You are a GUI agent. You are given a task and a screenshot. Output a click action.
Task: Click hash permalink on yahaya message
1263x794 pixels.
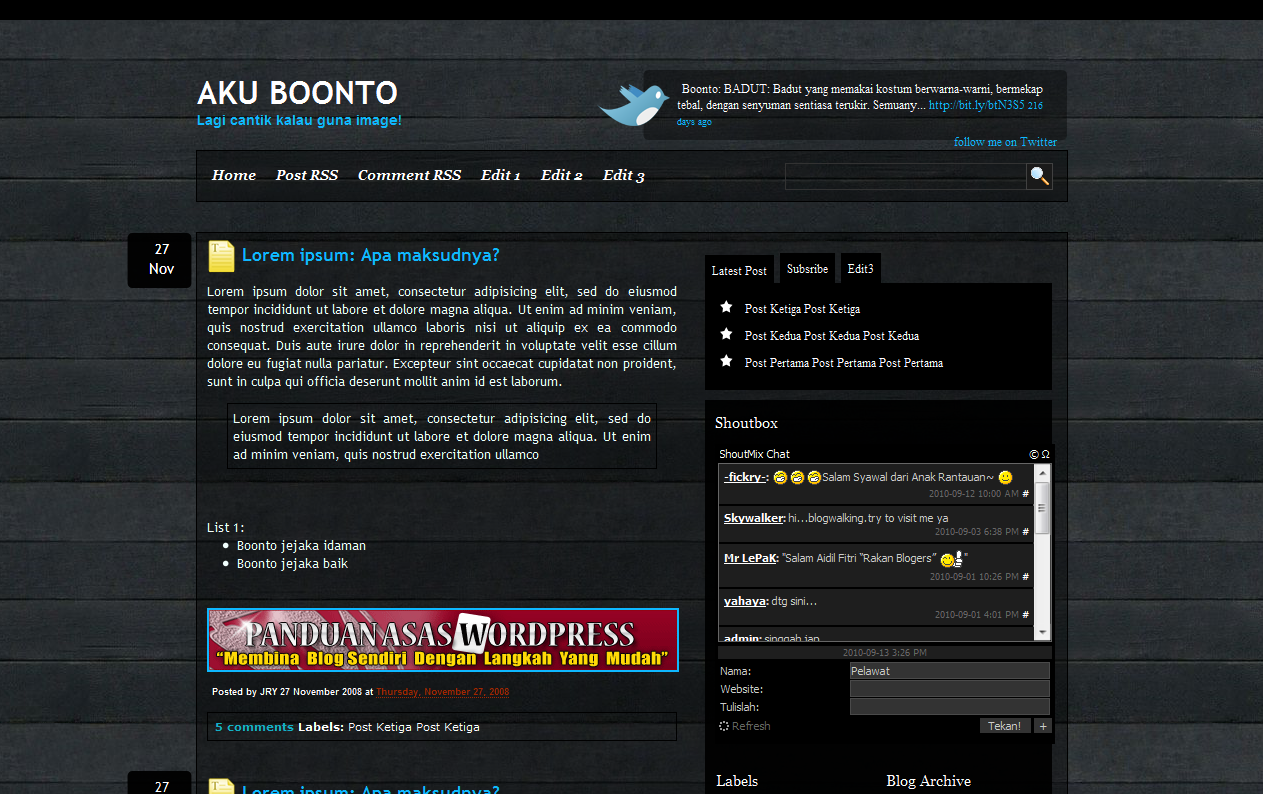point(1025,615)
